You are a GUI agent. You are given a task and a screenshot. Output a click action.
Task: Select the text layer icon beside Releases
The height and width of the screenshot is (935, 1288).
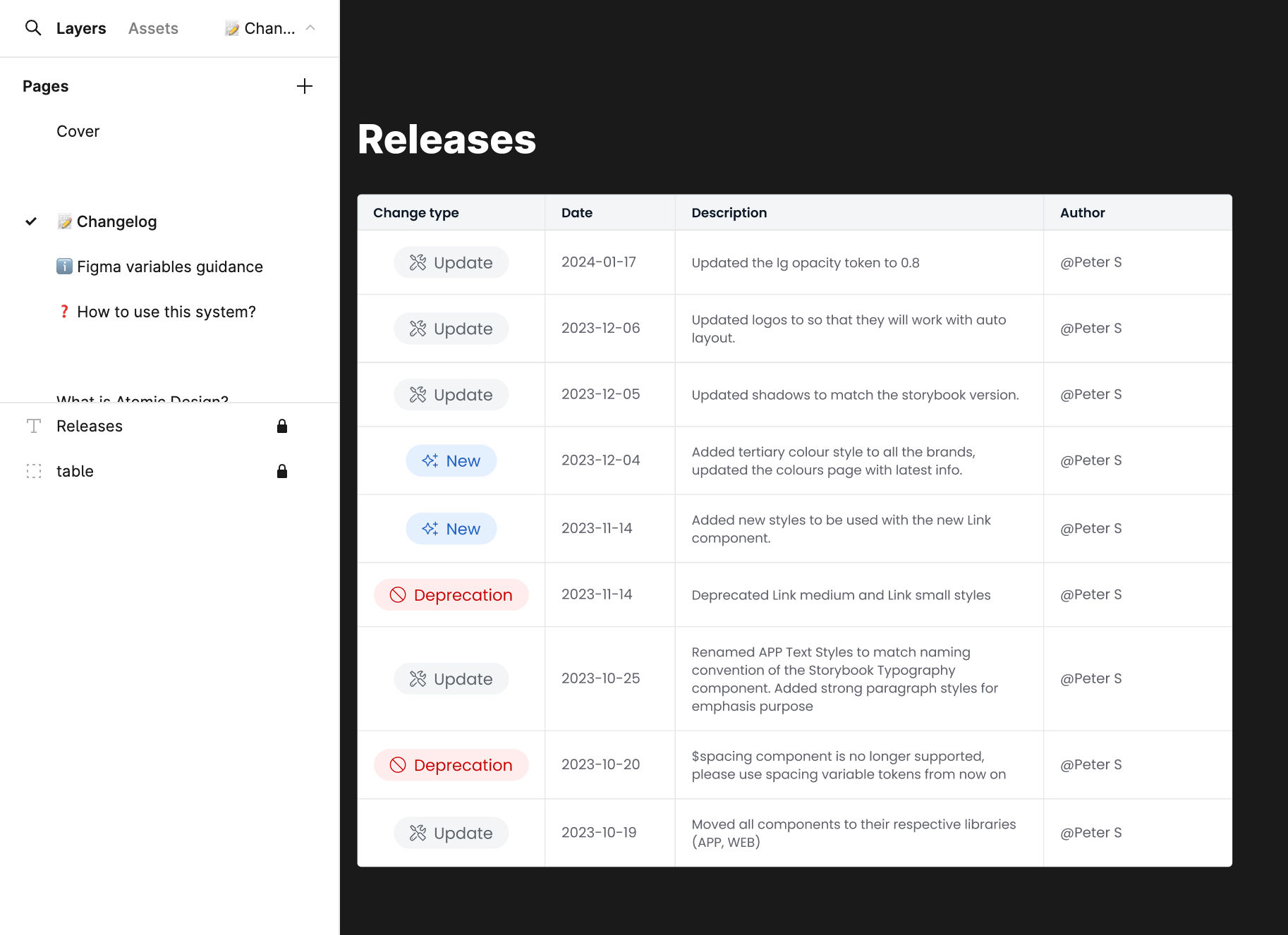tap(33, 425)
